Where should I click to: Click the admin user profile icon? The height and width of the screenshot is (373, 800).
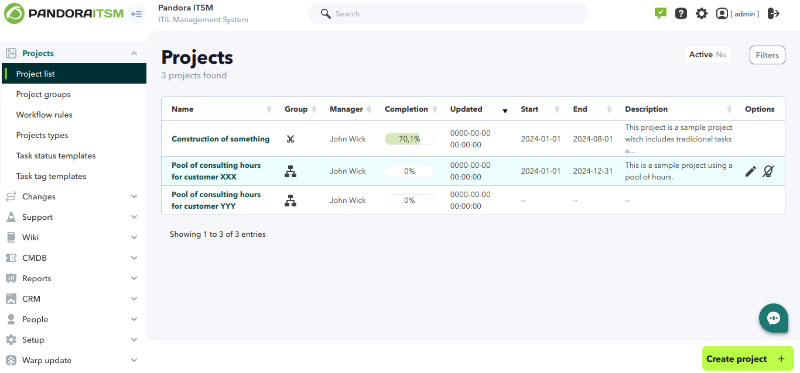click(x=721, y=14)
